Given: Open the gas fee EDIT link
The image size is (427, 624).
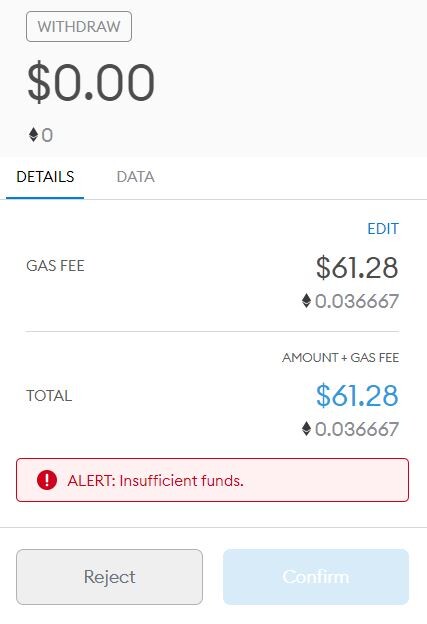Looking at the screenshot, I should [x=383, y=229].
